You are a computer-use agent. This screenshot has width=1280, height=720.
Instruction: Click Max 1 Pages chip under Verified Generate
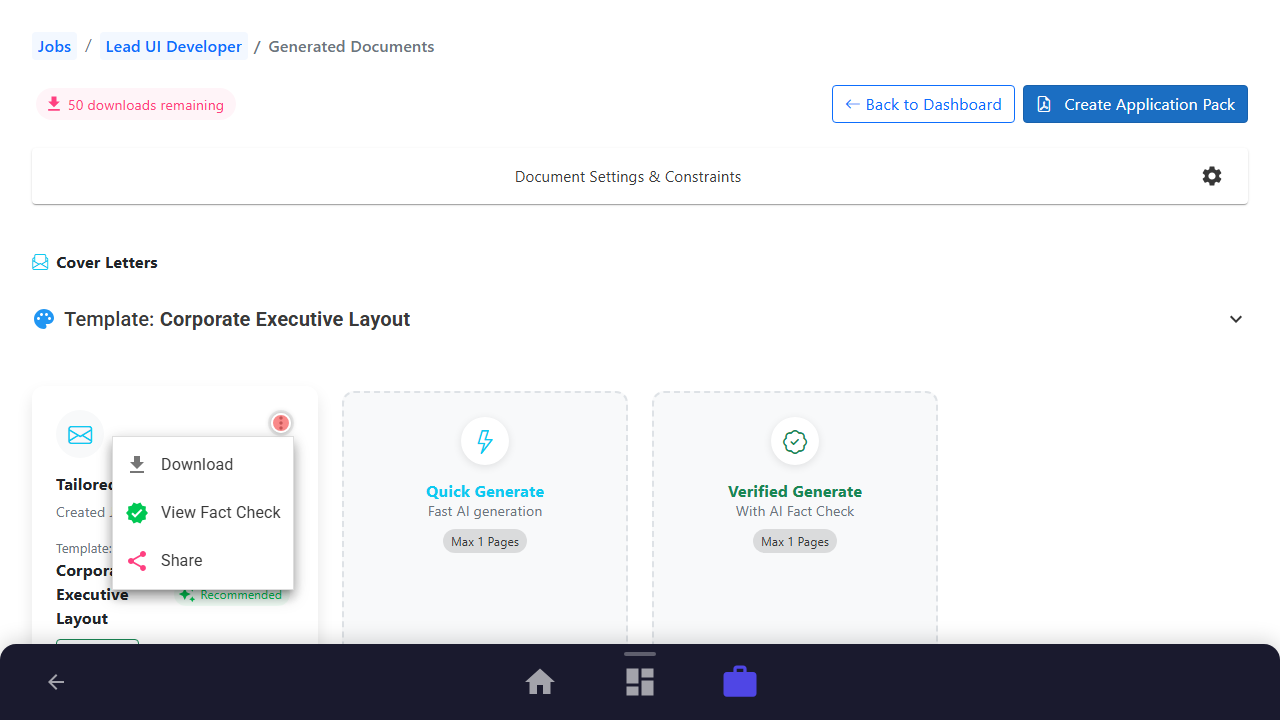click(x=795, y=541)
